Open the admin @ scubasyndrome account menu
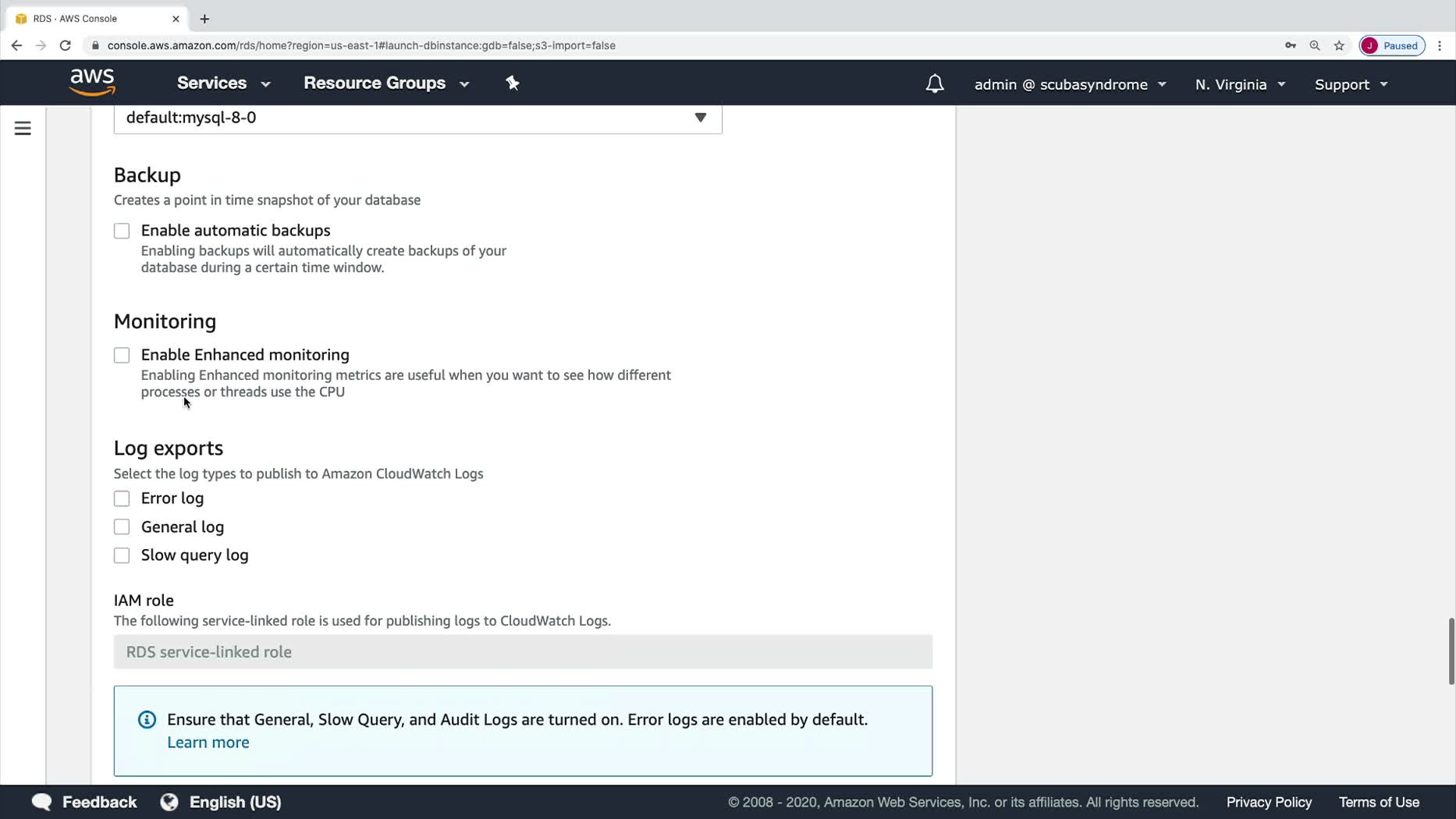This screenshot has width=1456, height=819. 1070,84
